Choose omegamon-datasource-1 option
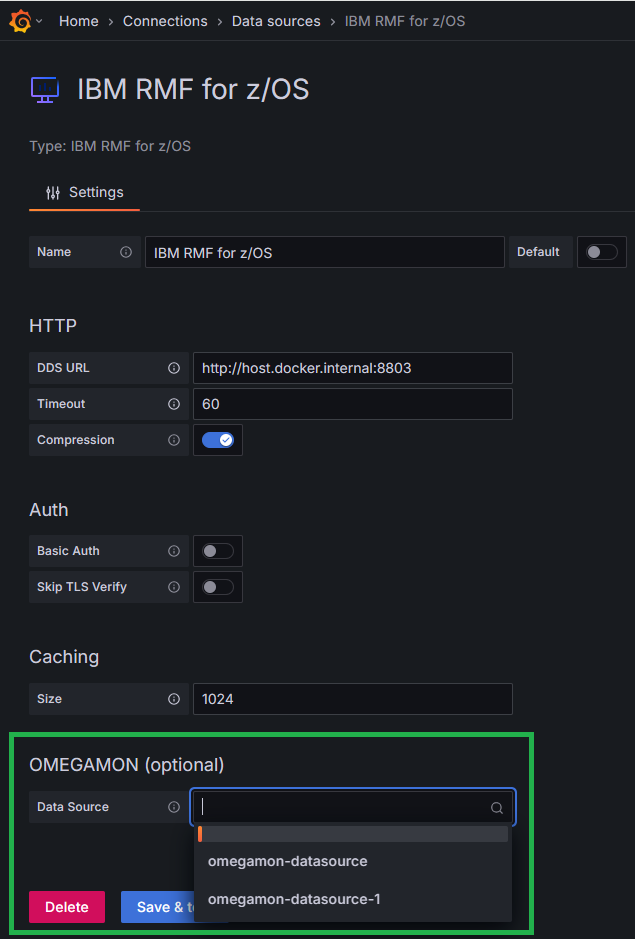635x939 pixels. (x=294, y=899)
